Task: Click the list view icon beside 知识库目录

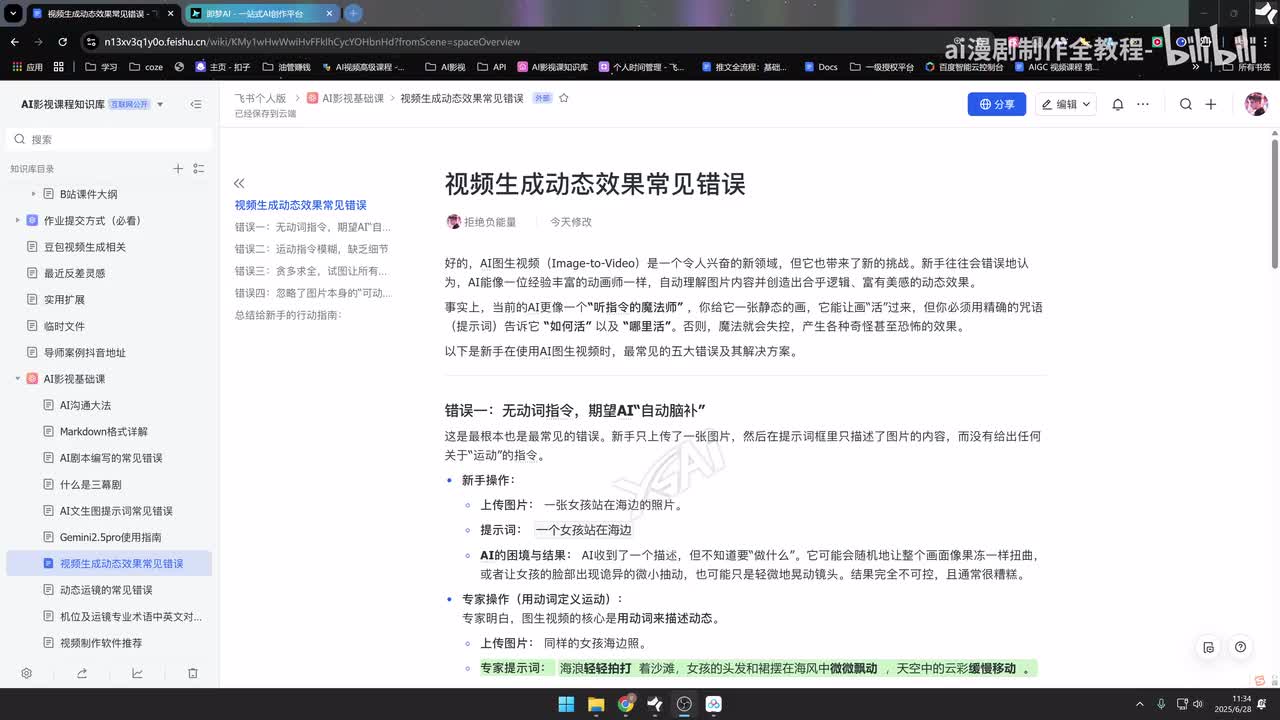Action: point(199,169)
